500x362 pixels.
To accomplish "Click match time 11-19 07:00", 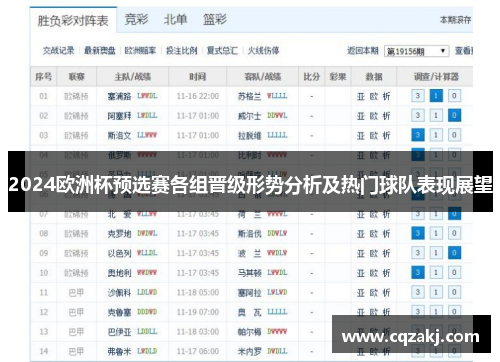I will pos(198,312).
